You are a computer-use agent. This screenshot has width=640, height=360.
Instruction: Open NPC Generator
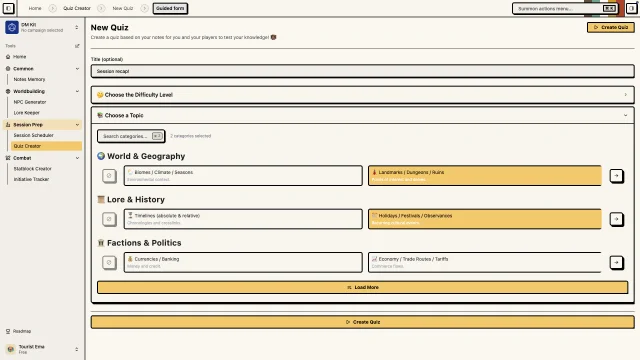[x=30, y=102]
